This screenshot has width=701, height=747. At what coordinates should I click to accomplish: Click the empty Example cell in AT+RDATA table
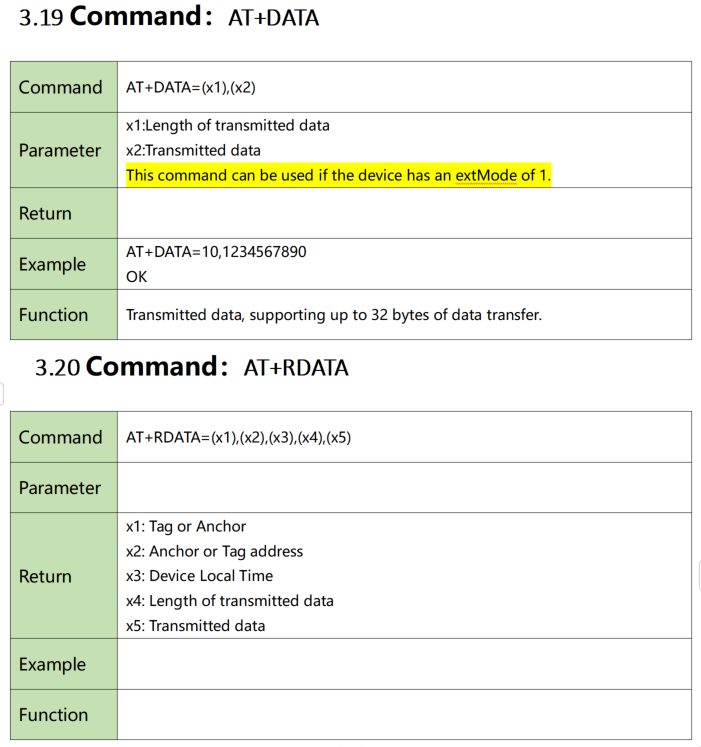point(404,664)
